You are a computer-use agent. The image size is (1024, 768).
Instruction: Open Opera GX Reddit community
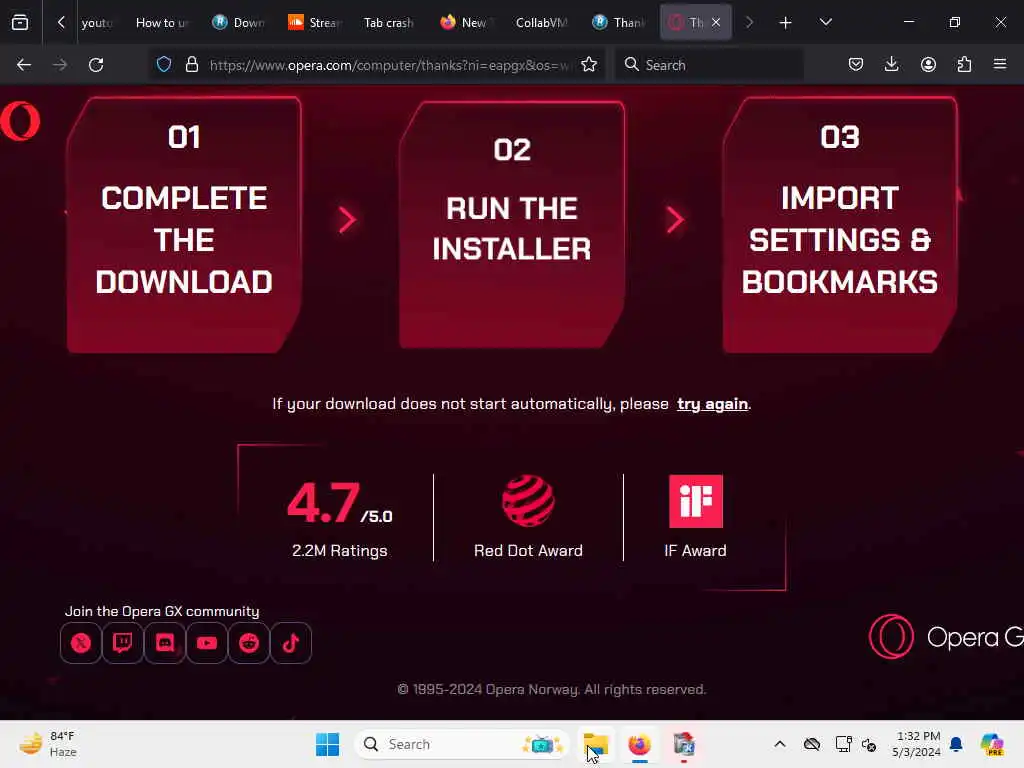pos(249,643)
